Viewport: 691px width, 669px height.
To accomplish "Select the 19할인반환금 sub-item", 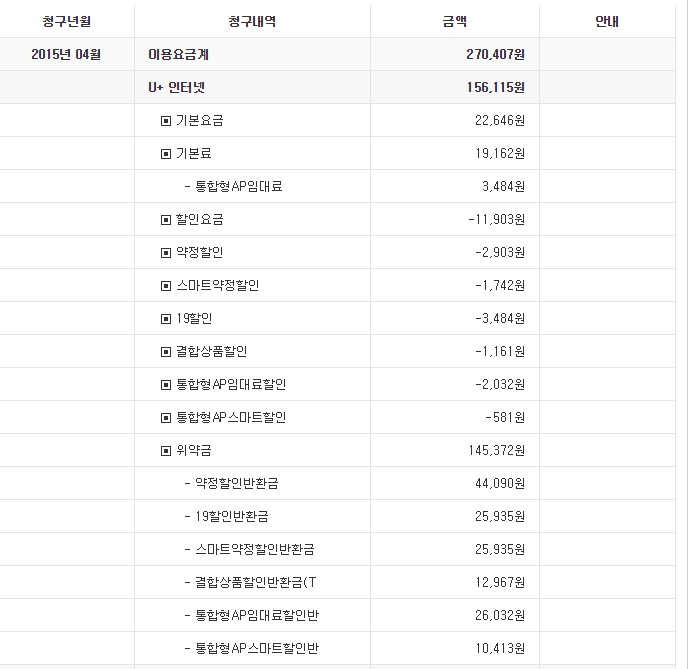I will (232, 517).
